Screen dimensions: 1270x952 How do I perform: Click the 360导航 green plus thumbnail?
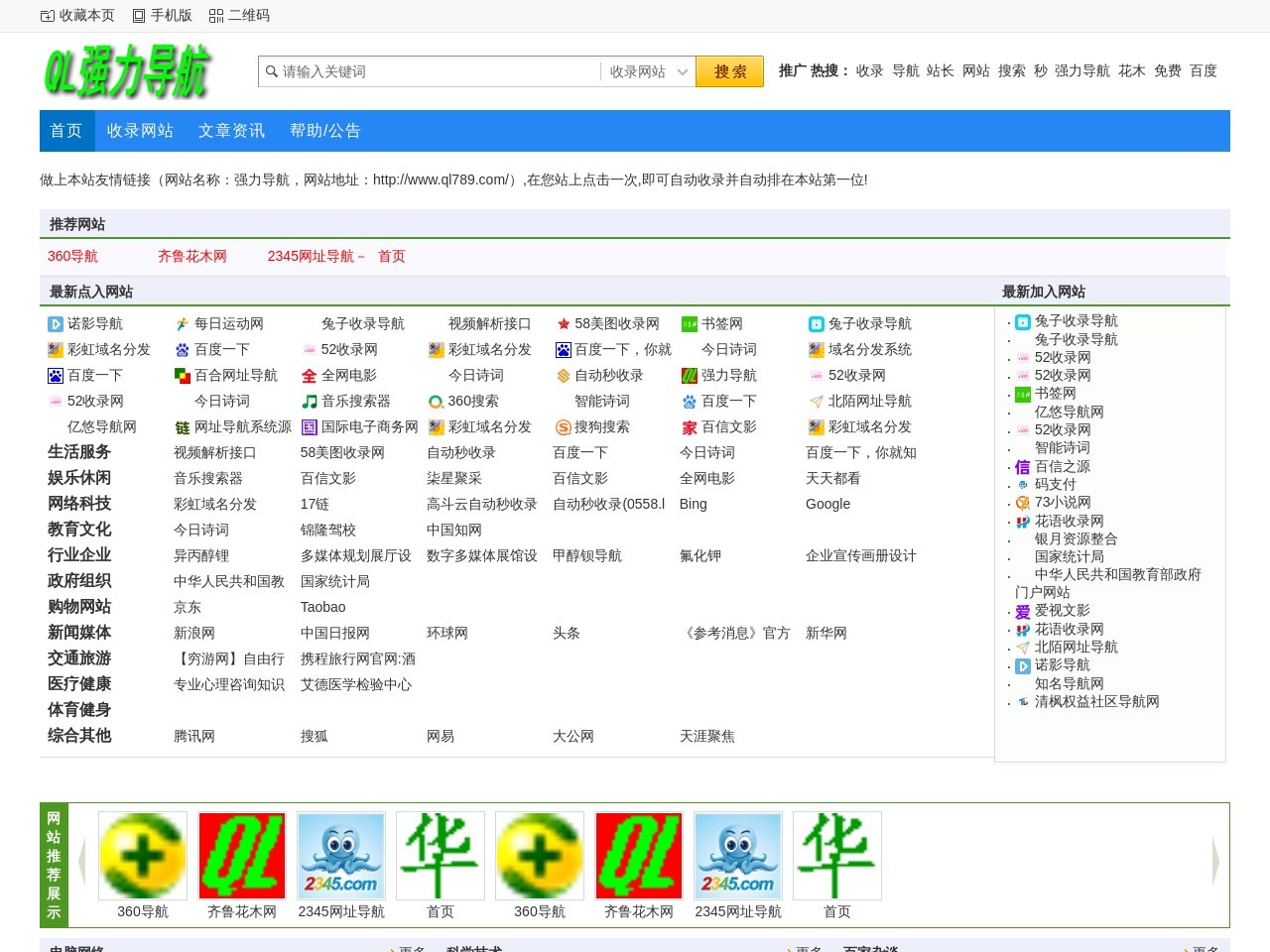click(142, 855)
